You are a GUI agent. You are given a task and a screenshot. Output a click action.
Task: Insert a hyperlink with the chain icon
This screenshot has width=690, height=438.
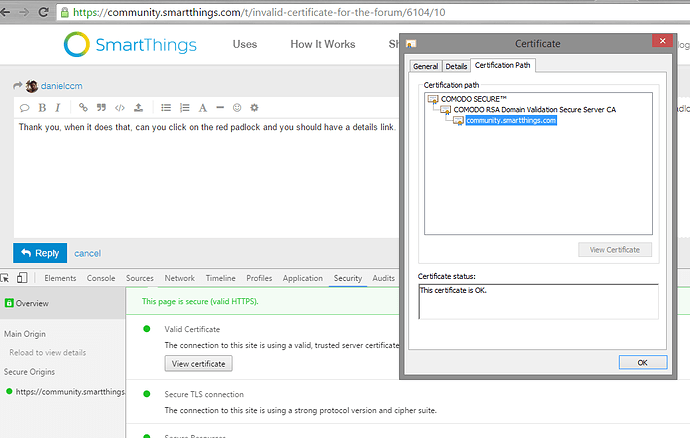pos(83,107)
